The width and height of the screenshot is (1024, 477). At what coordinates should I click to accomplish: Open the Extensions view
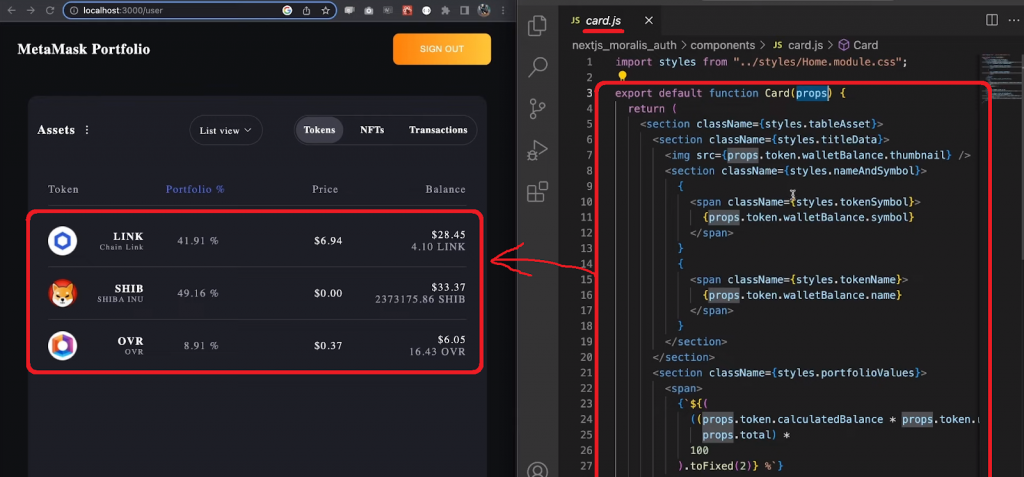(x=537, y=191)
